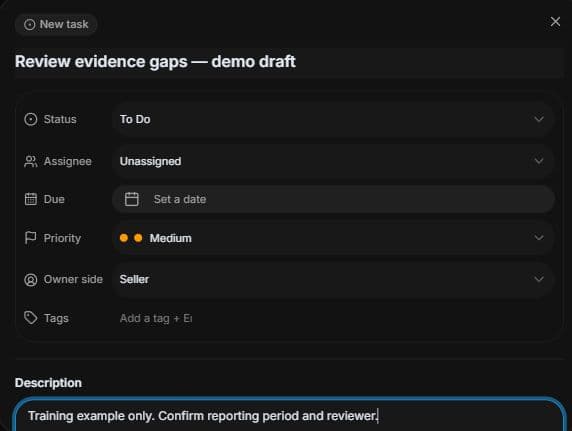The width and height of the screenshot is (572, 431).
Task: Click the Assignee chevron arrow
Action: click(539, 161)
